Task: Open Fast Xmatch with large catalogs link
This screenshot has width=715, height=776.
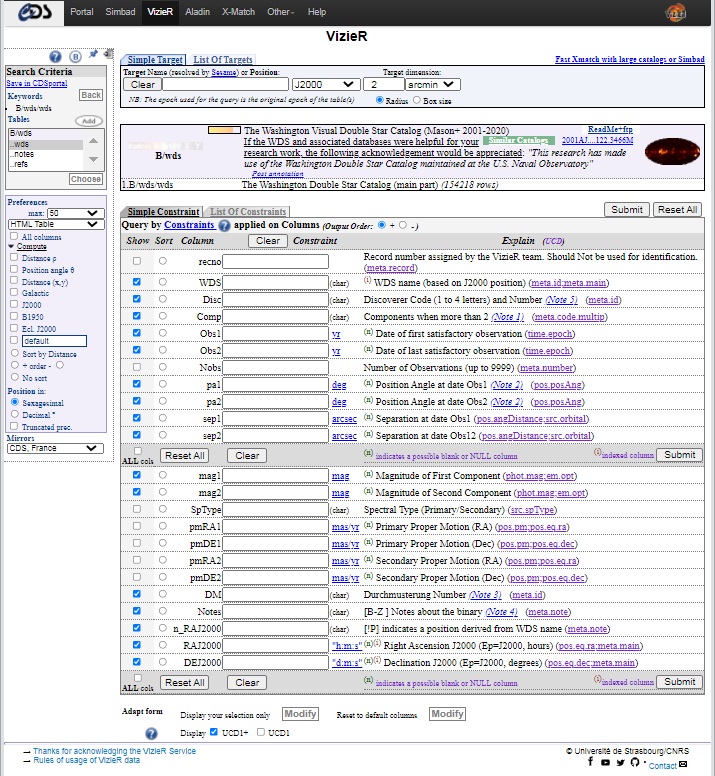Action: (629, 59)
